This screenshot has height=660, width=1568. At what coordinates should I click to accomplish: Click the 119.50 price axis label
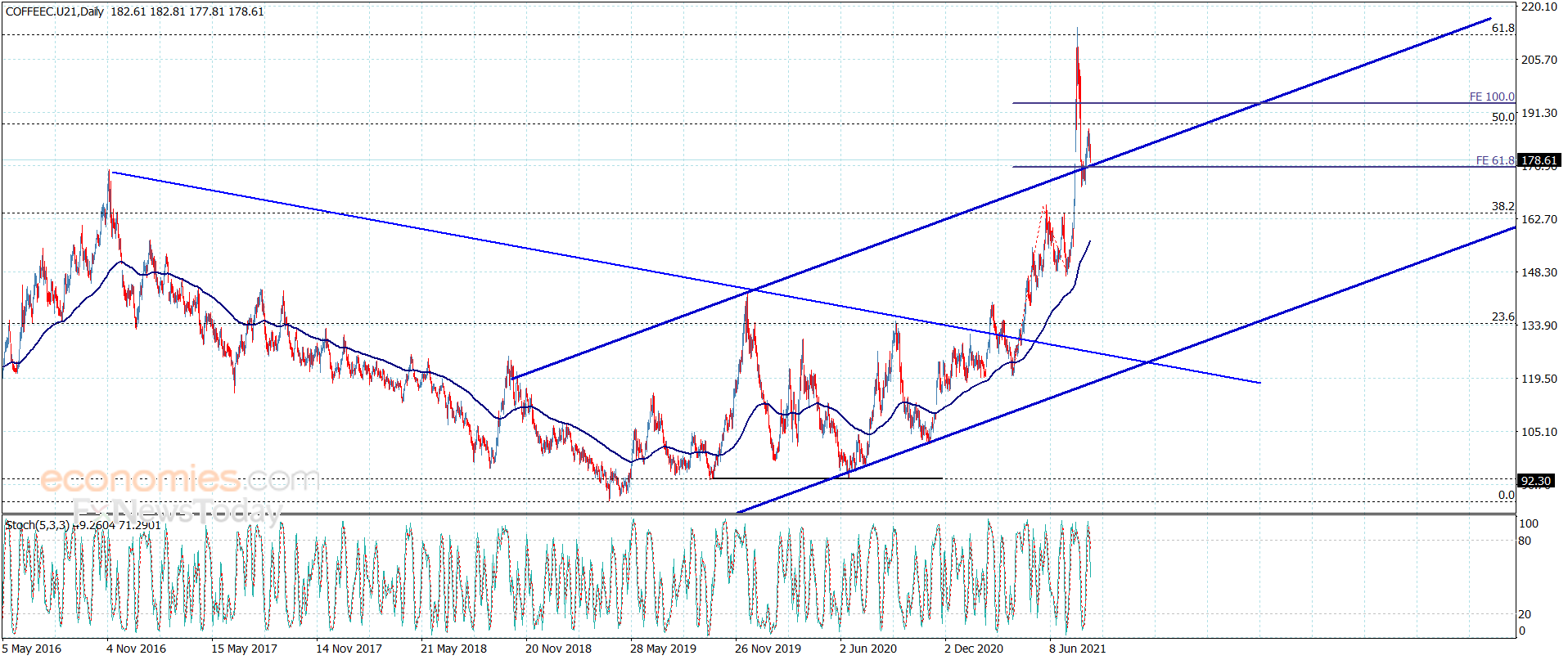(1539, 379)
